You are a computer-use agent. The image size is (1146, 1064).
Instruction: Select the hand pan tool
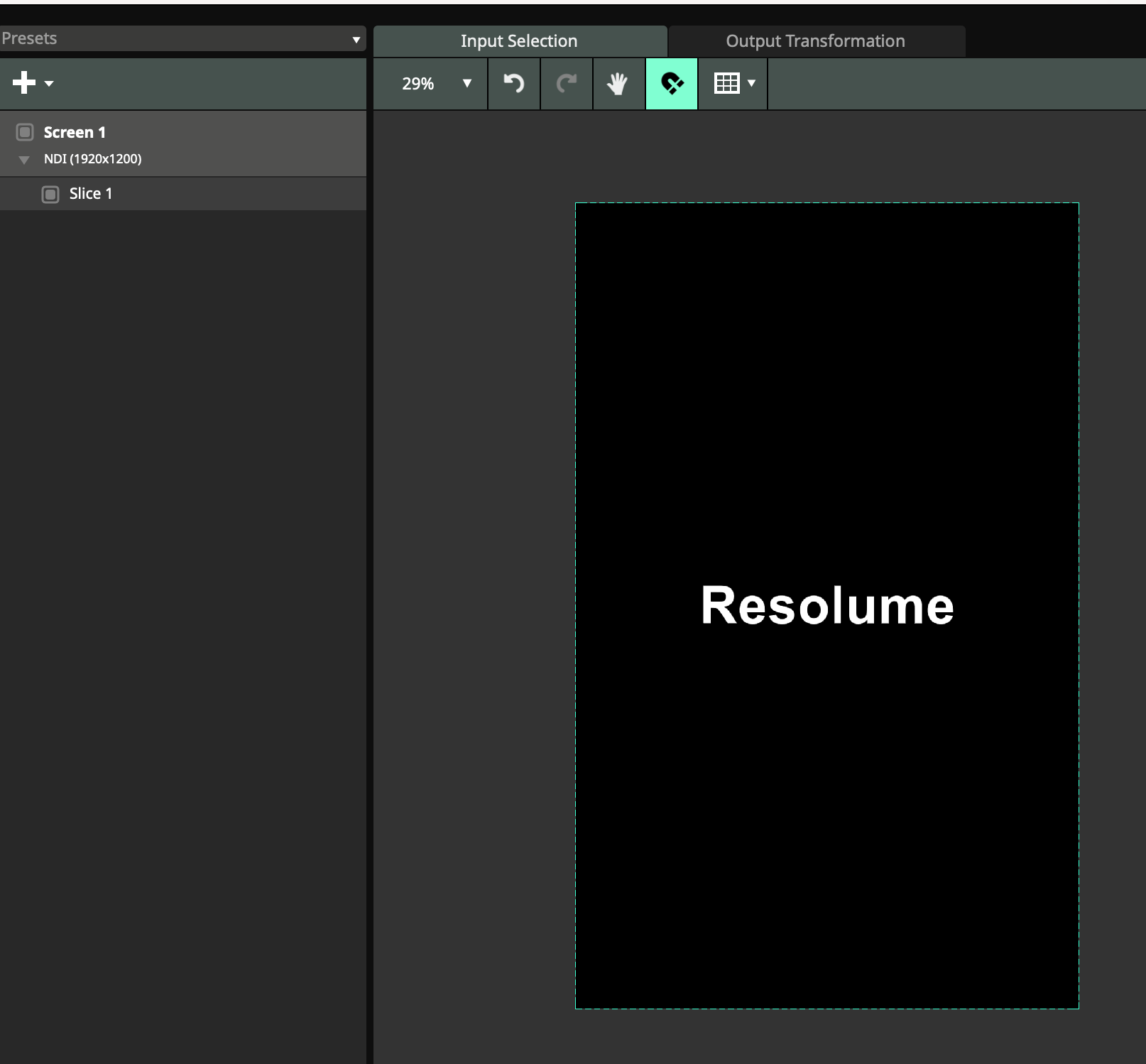(618, 84)
